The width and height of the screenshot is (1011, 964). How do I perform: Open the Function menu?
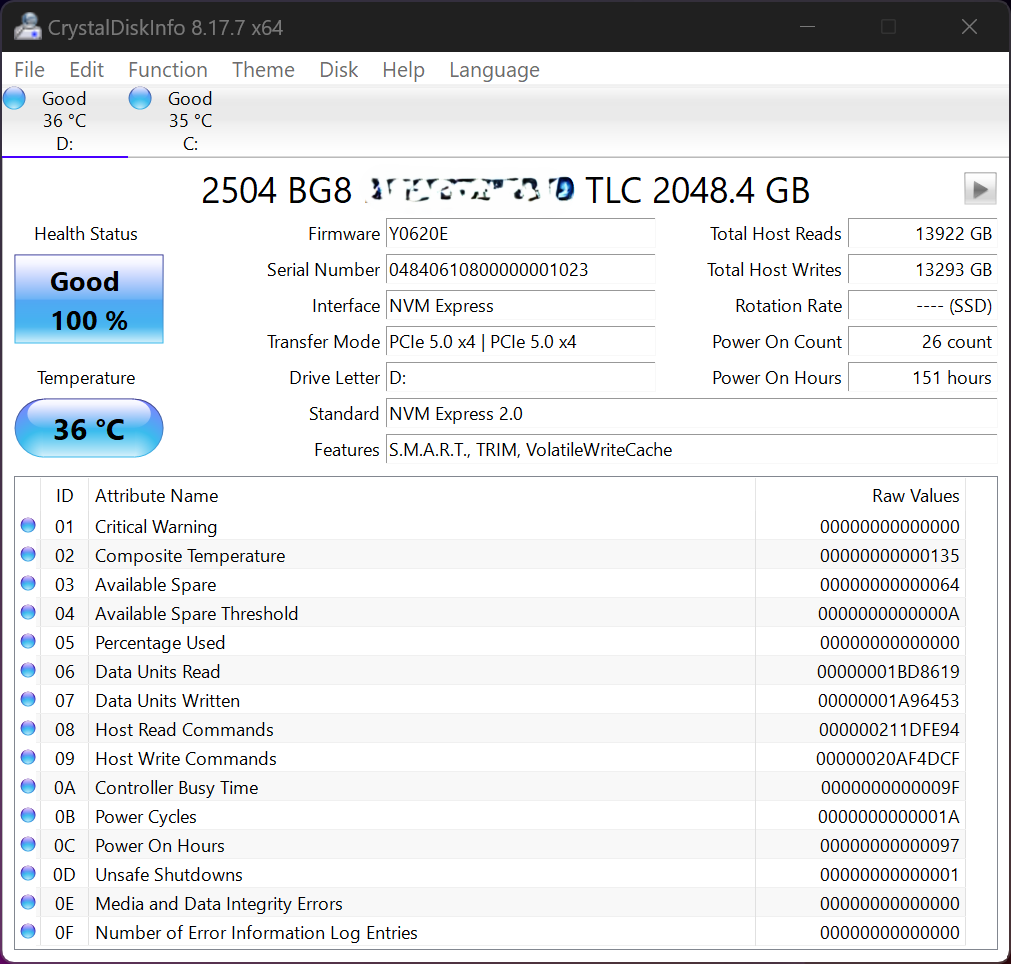click(168, 70)
